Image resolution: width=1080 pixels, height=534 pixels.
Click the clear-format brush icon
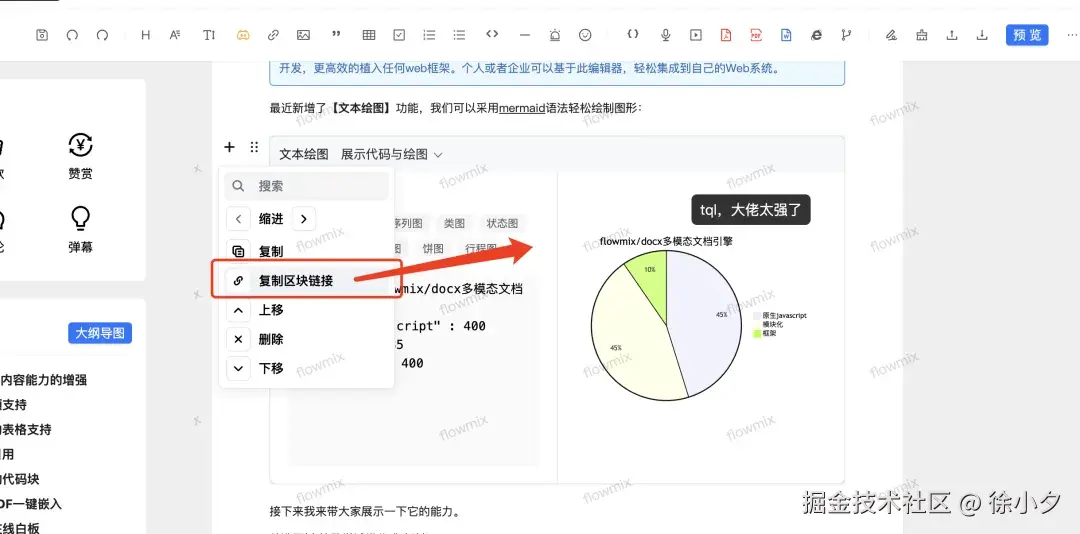point(922,34)
